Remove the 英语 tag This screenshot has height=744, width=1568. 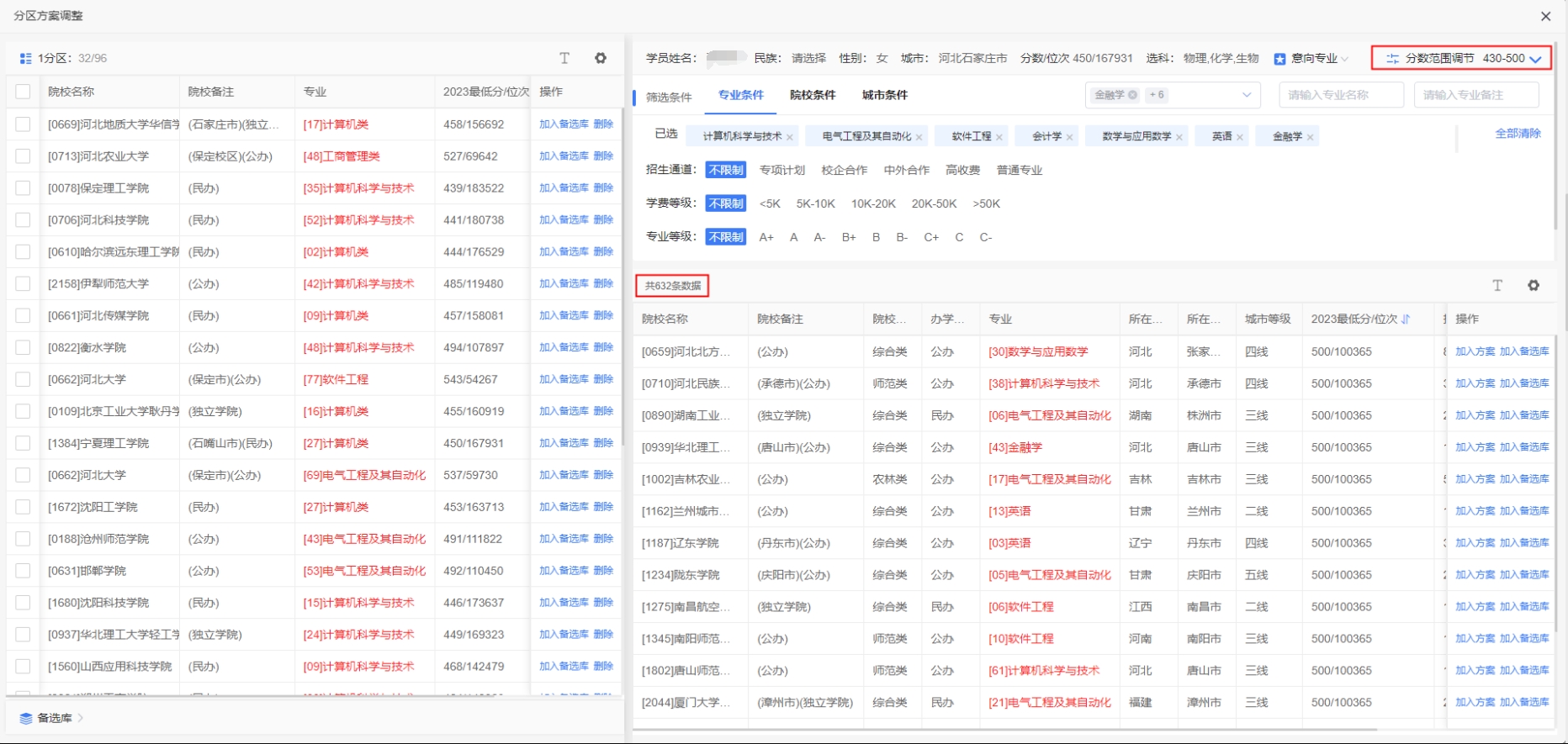point(1239,137)
